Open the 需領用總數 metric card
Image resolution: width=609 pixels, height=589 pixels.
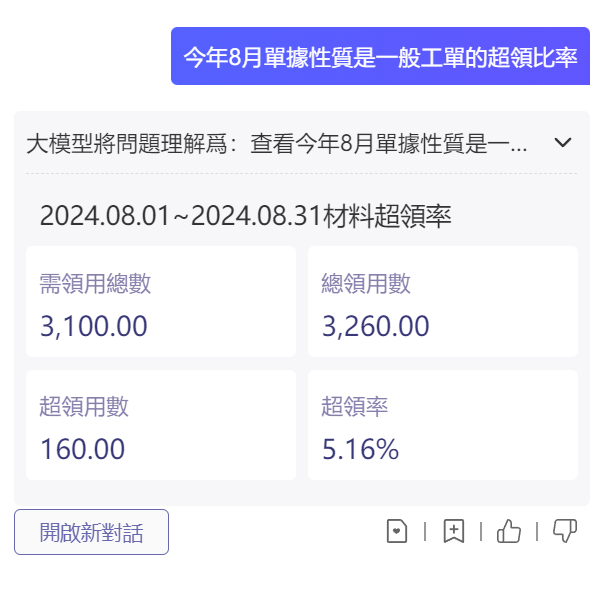click(161, 301)
